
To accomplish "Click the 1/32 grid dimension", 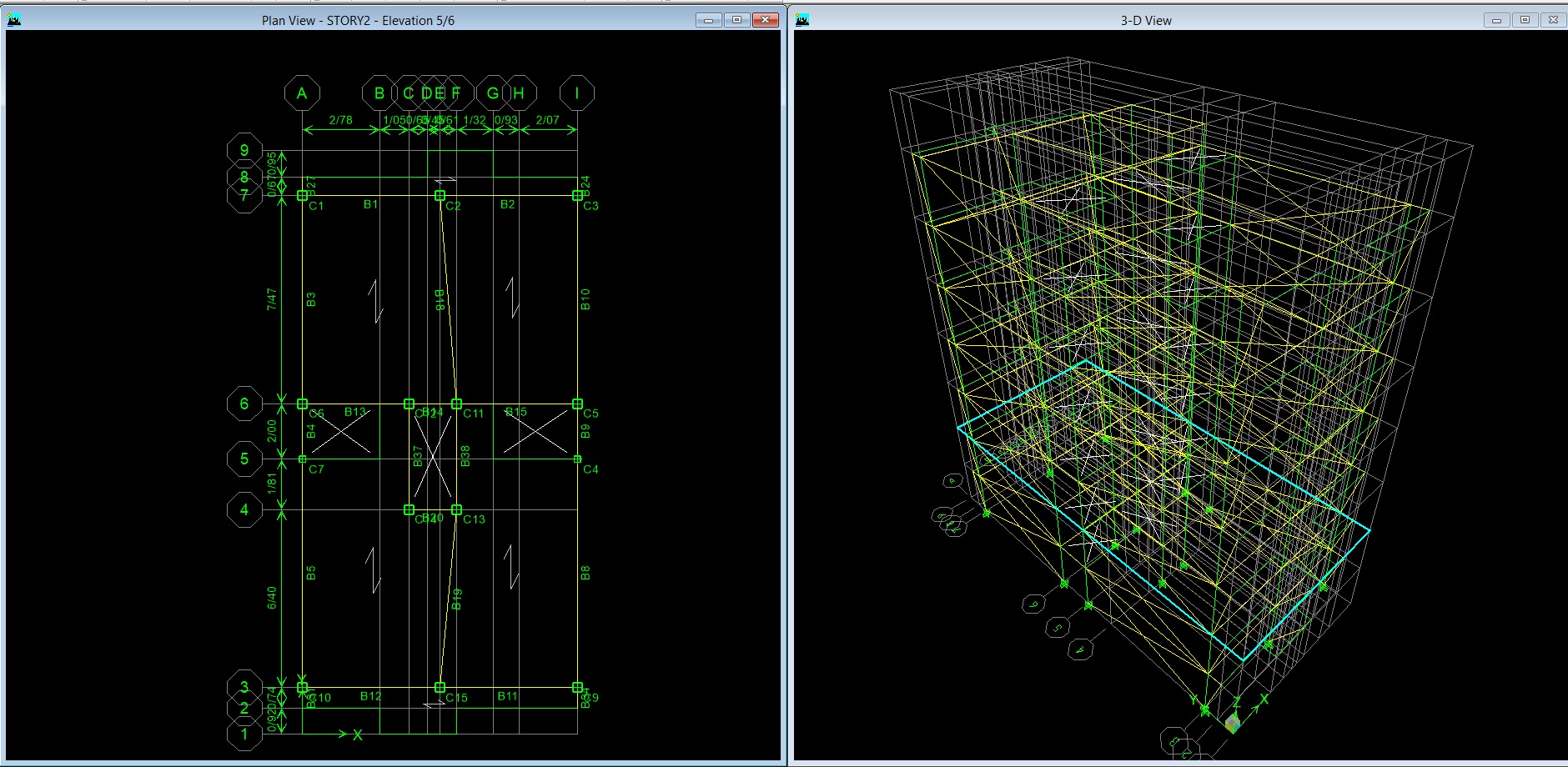I will [474, 120].
